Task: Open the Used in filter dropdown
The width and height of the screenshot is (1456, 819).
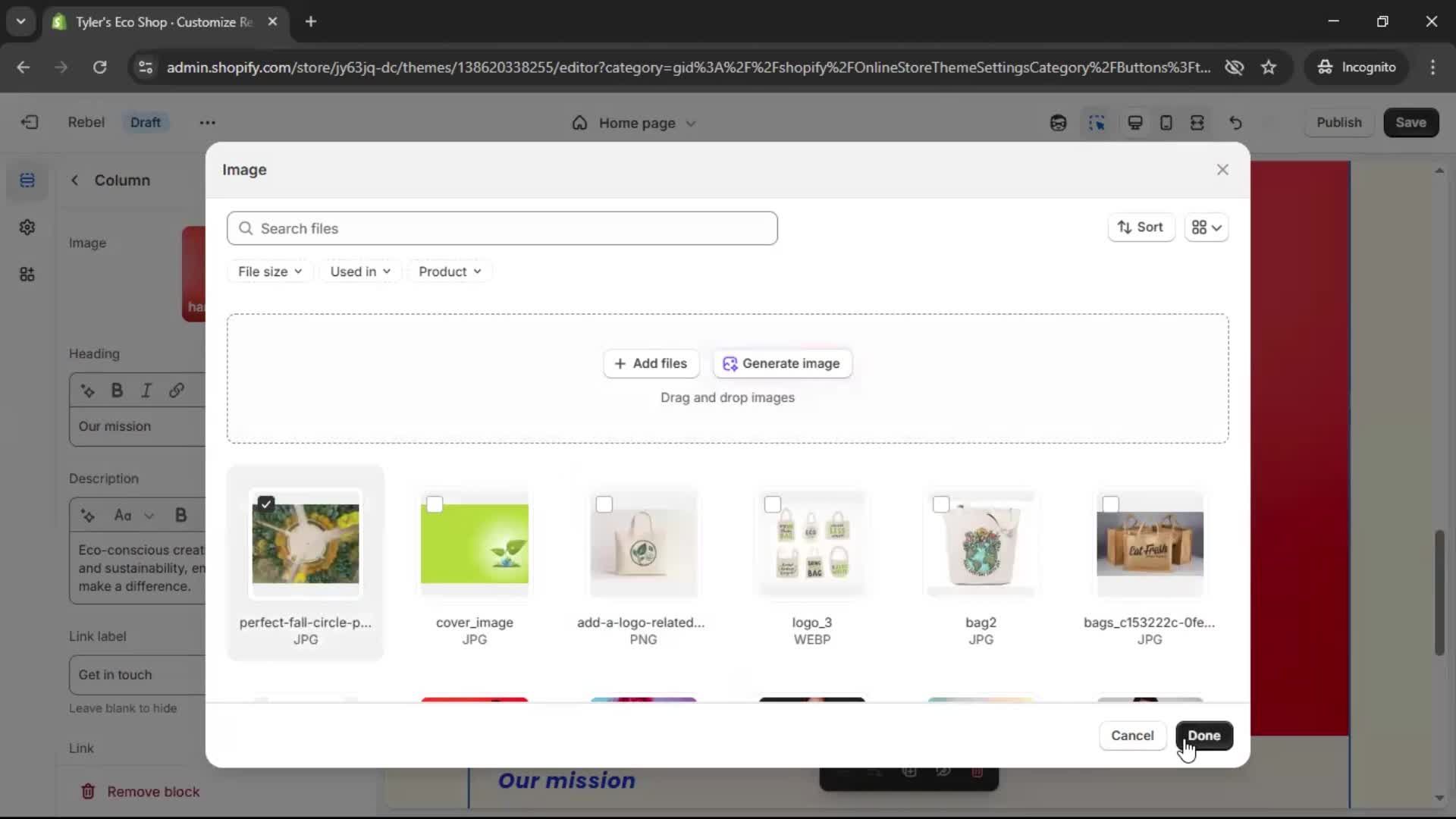Action: click(360, 271)
